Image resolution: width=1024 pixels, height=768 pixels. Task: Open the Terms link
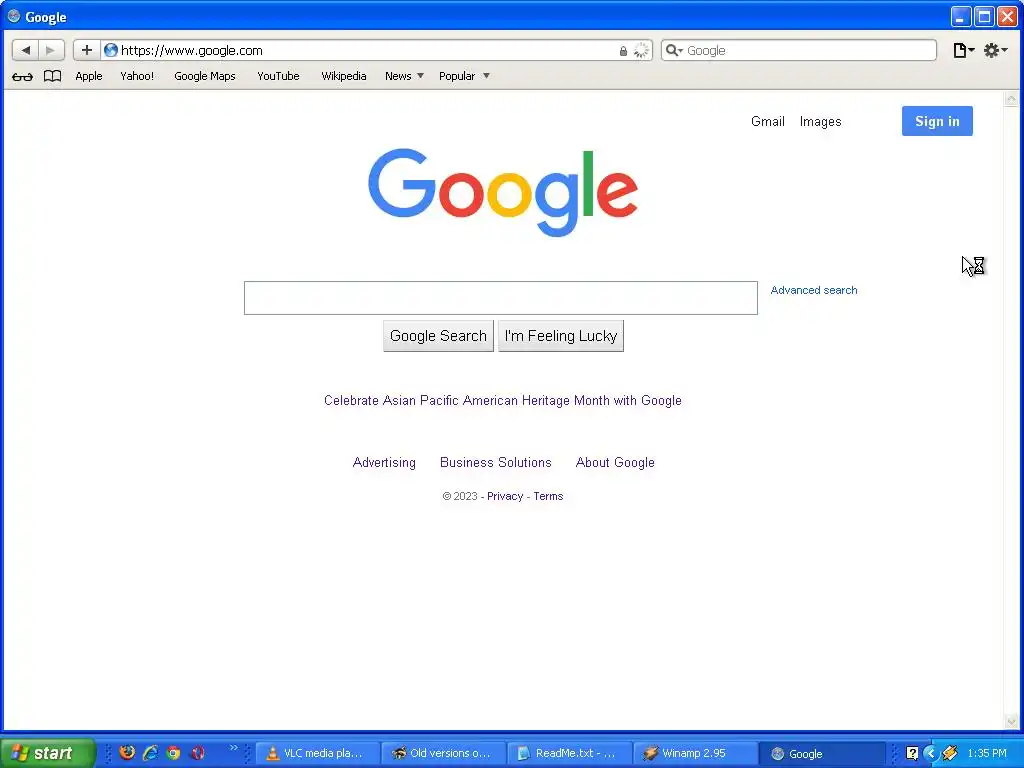[548, 496]
